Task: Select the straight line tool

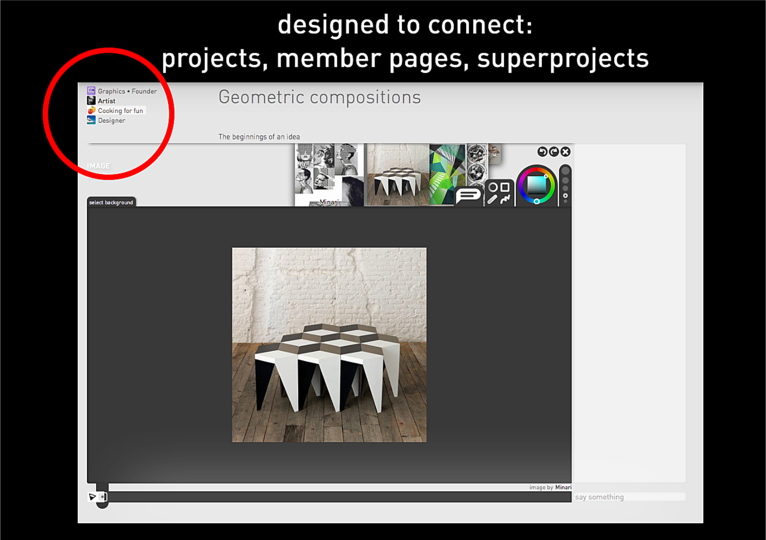Action: pos(492,199)
